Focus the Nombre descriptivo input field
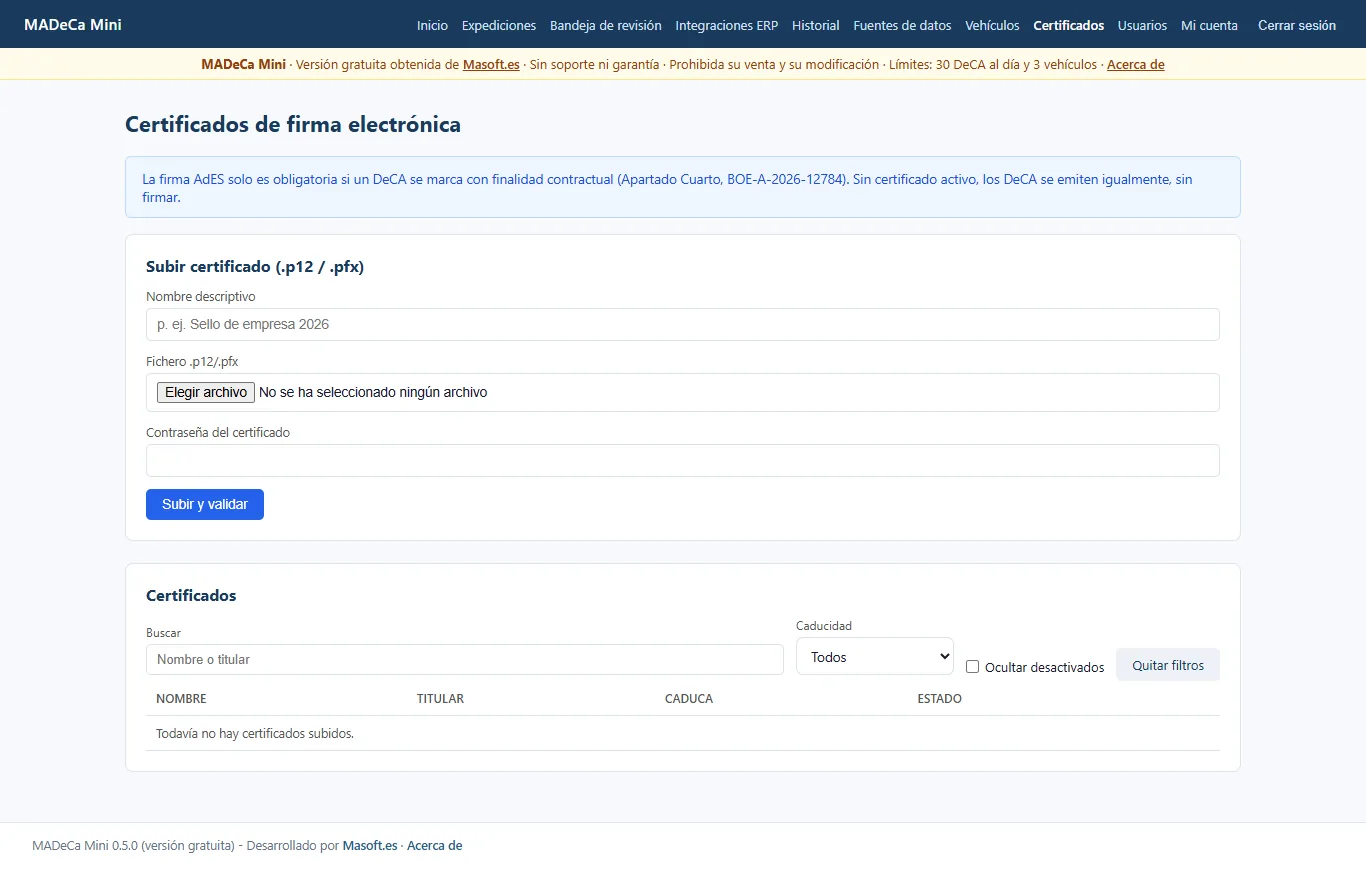Image resolution: width=1366 pixels, height=871 pixels. click(x=683, y=324)
